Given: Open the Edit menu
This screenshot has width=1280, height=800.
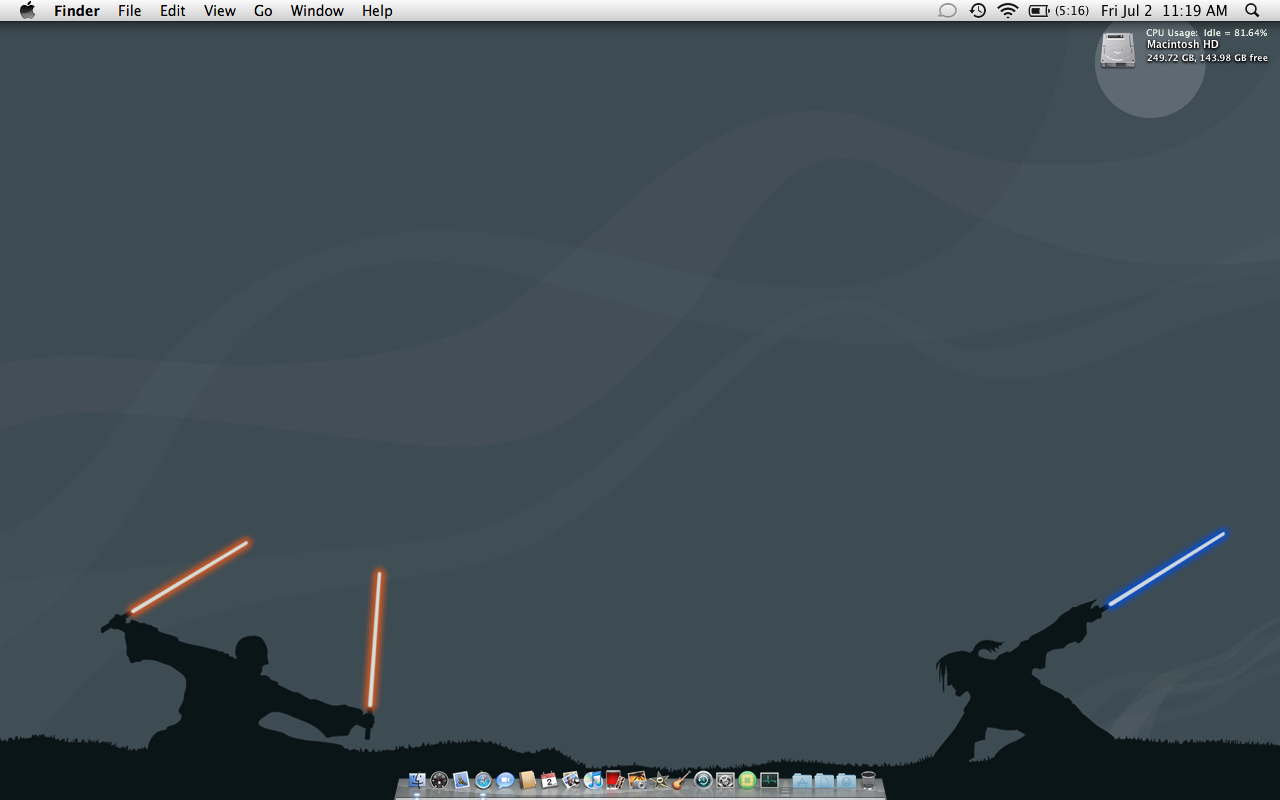Looking at the screenshot, I should tap(173, 11).
